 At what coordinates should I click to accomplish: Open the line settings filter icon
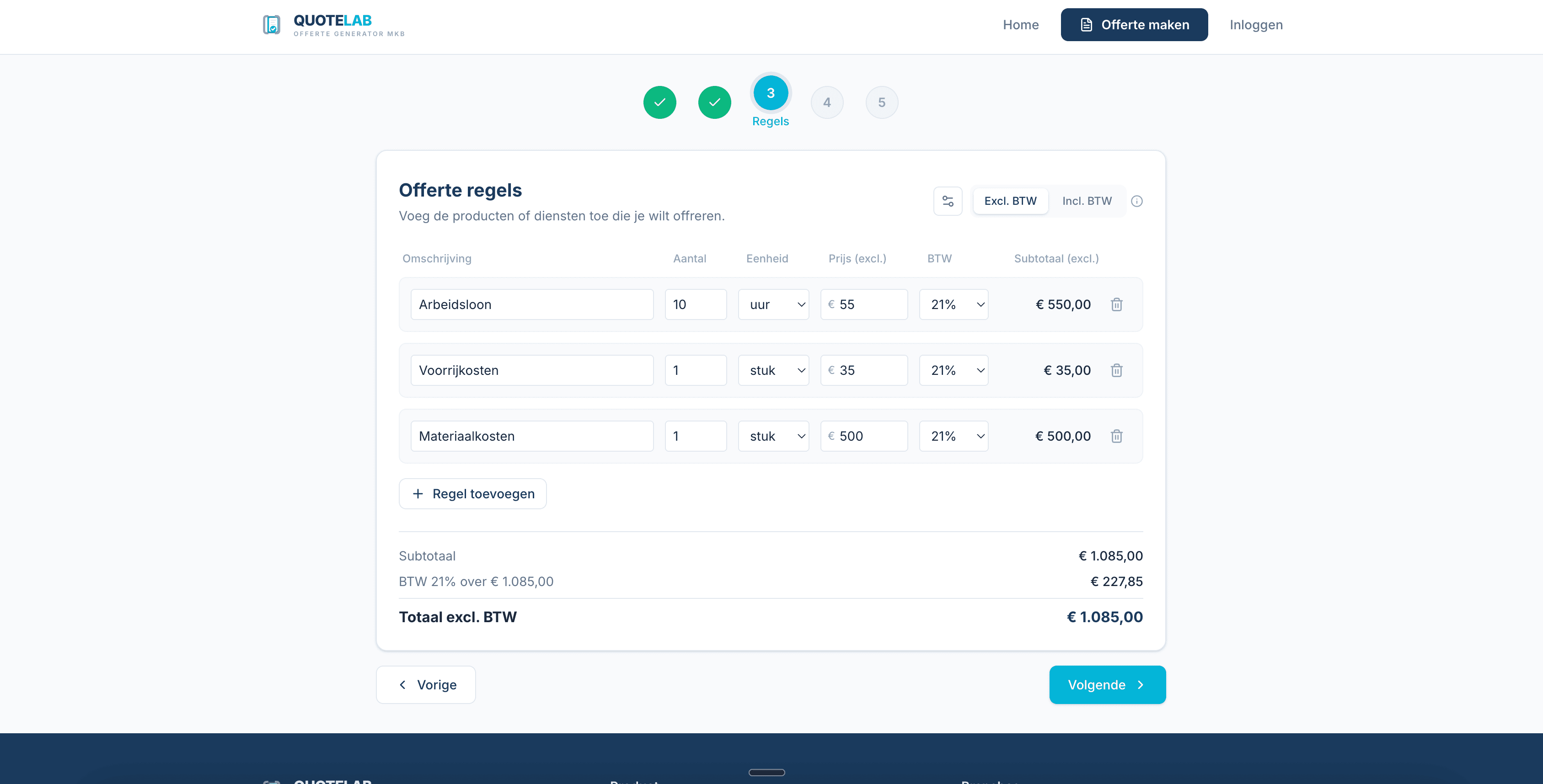tap(948, 201)
